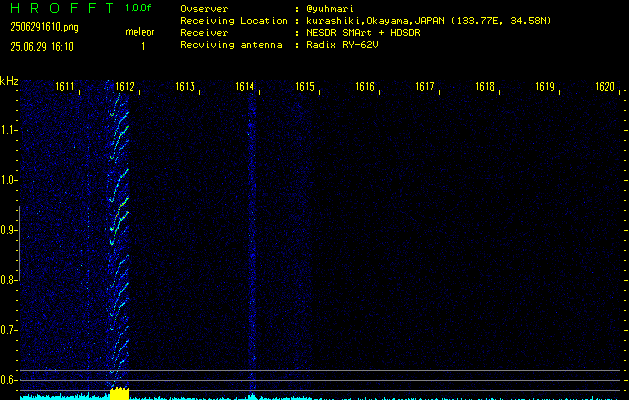
Task: Click the 1620 time marker
Action: (x=605, y=87)
